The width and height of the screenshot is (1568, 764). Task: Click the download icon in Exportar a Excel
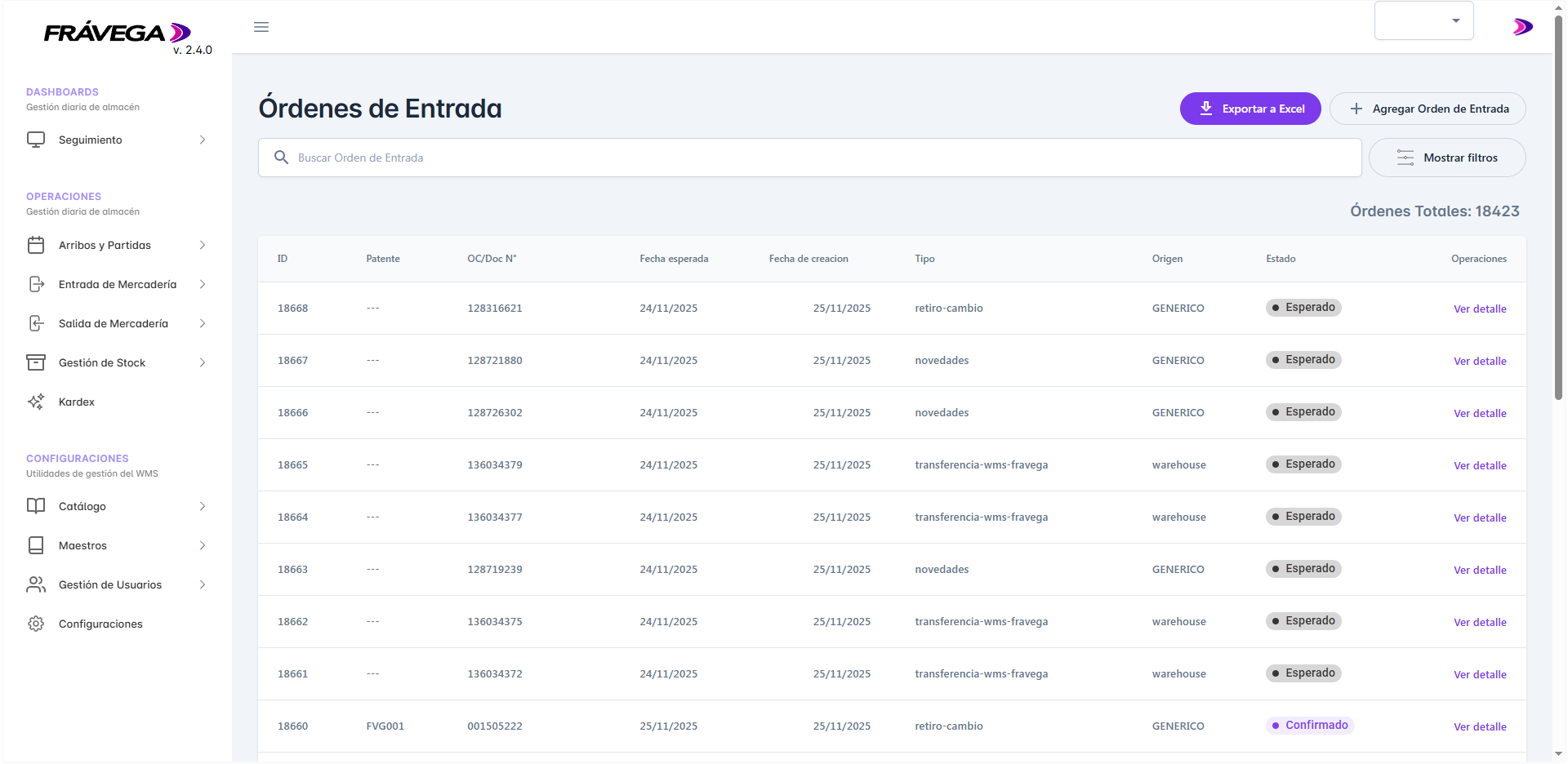(x=1205, y=108)
